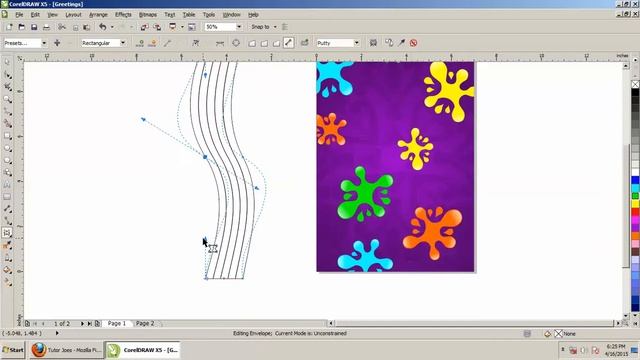
Task: Select the Freehand tool
Action: [x=7, y=111]
